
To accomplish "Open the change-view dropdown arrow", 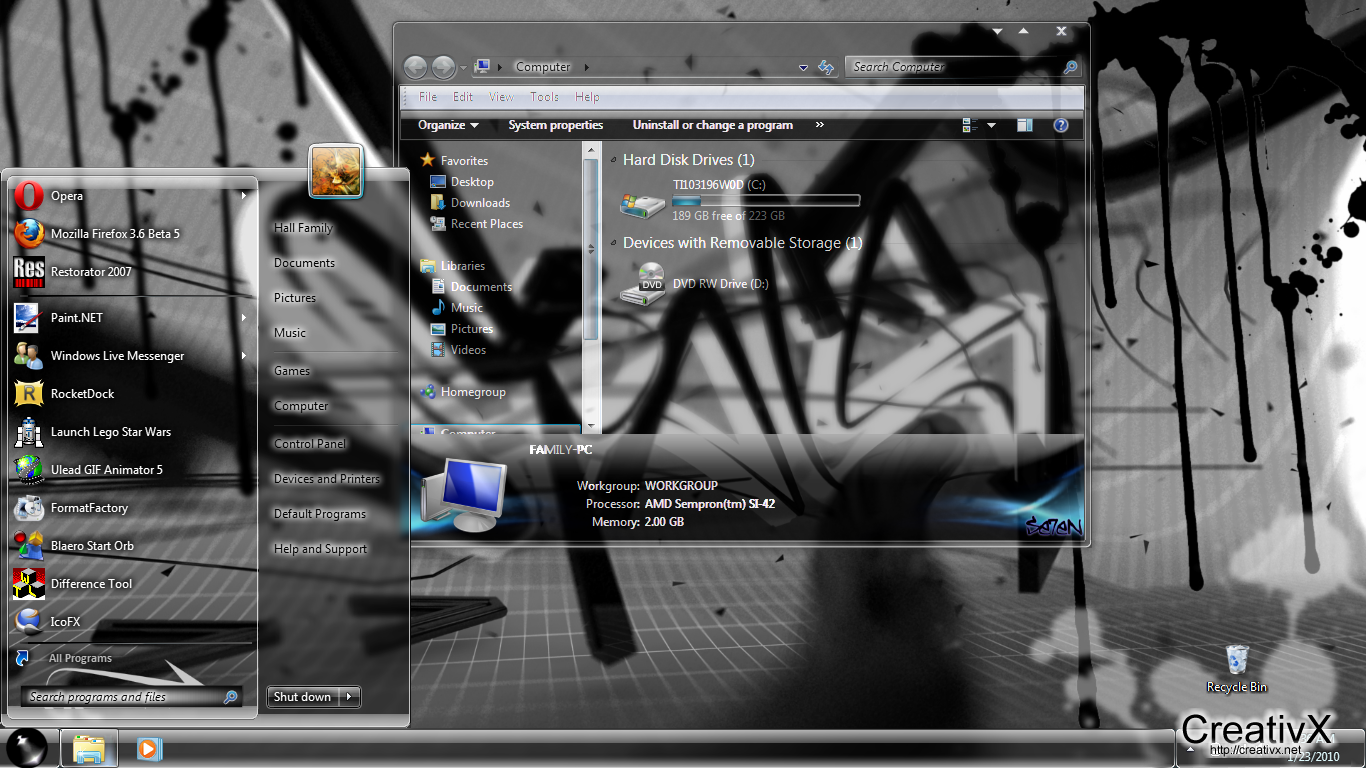I will (x=991, y=125).
